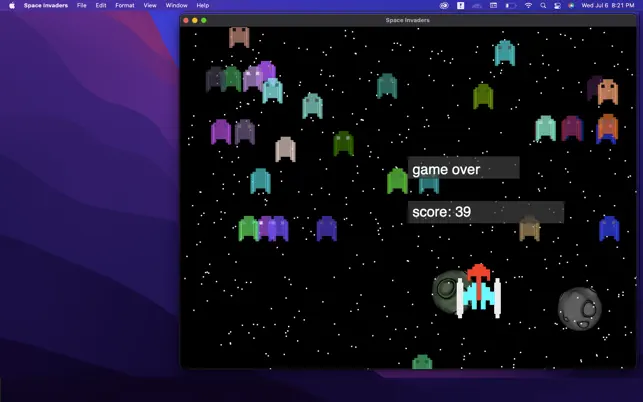This screenshot has width=643, height=402.
Task: Open Control Center
Action: (x=557, y=5)
